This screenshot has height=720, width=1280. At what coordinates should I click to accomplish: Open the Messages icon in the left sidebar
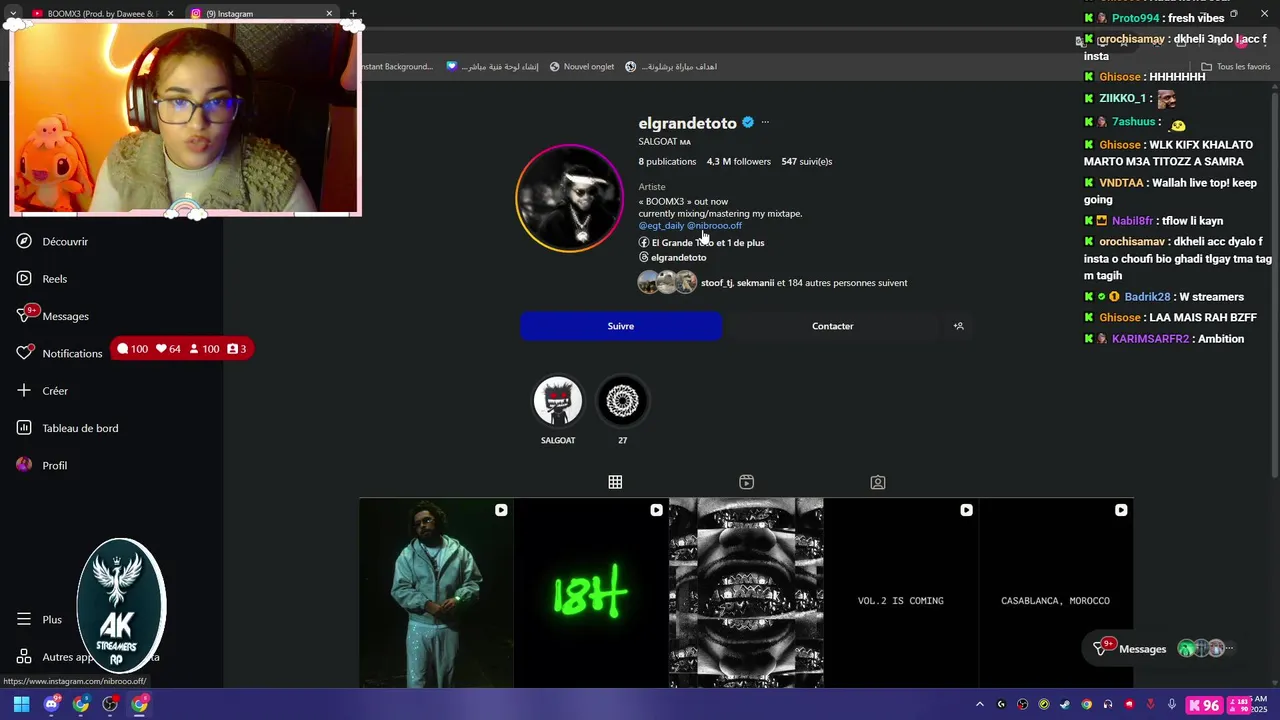tap(24, 315)
